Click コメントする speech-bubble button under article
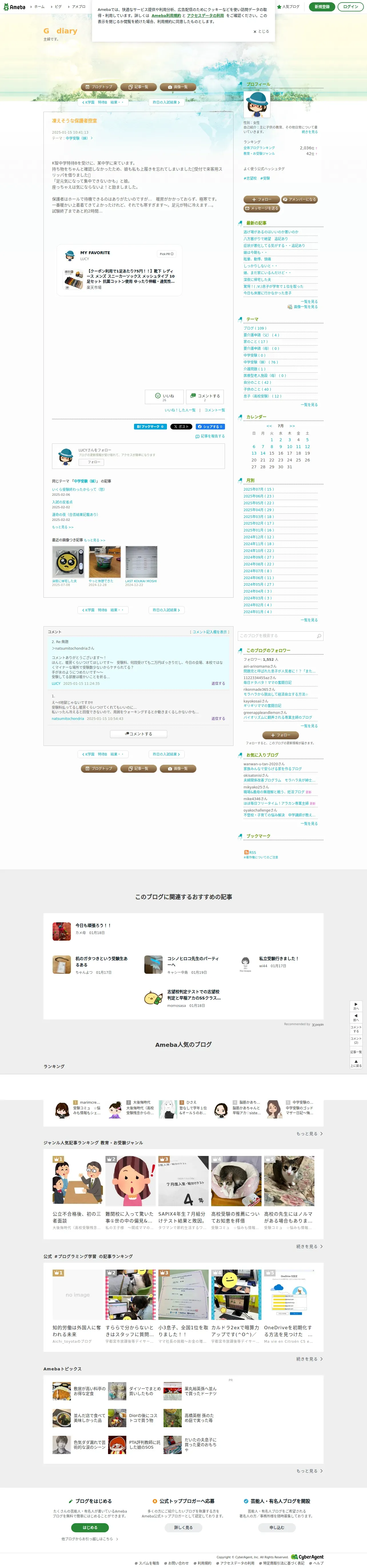This screenshot has height=1568, width=367. coord(205,396)
